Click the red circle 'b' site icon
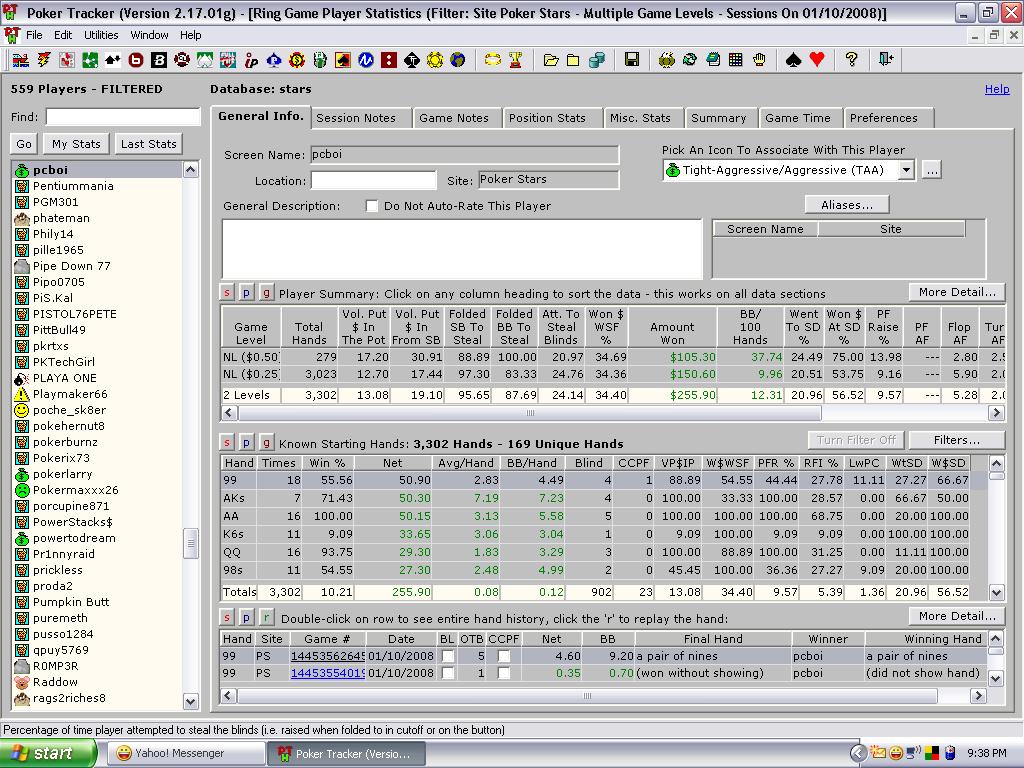The image size is (1024, 768). (136, 60)
